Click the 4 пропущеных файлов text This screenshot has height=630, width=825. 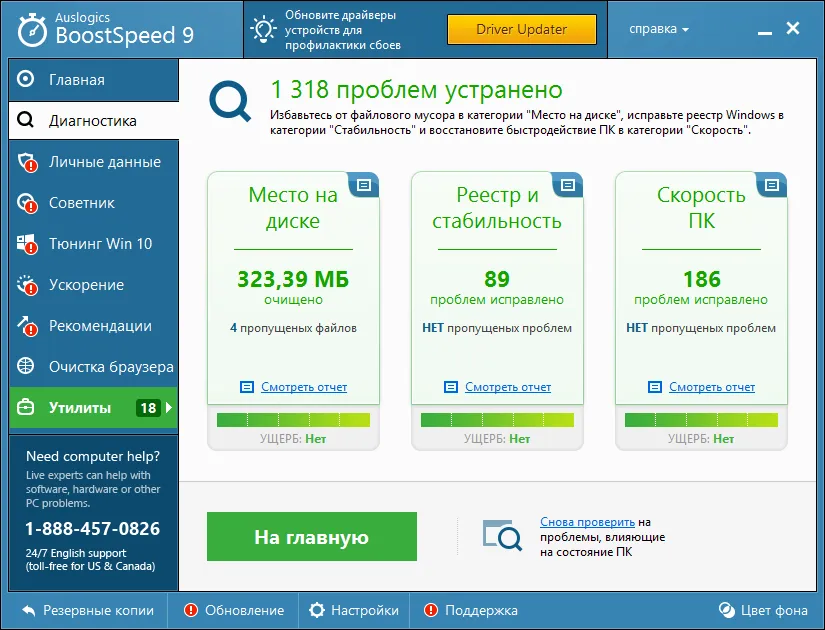[293, 328]
